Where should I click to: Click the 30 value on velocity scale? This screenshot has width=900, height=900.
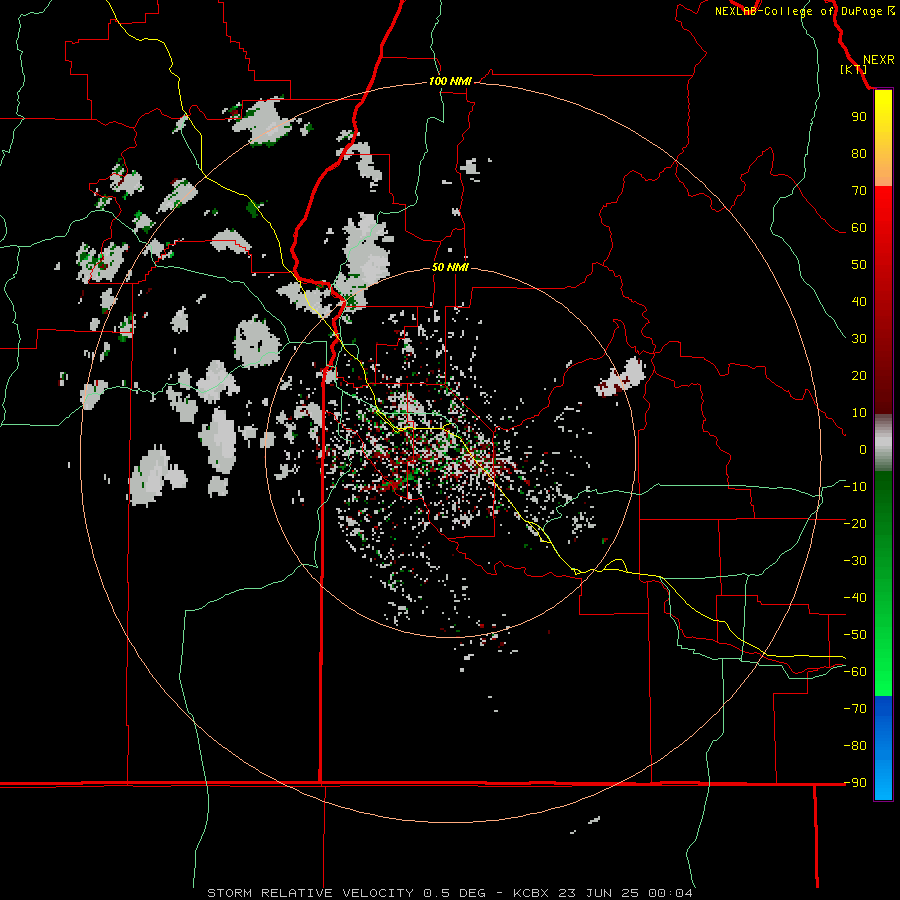(x=859, y=339)
